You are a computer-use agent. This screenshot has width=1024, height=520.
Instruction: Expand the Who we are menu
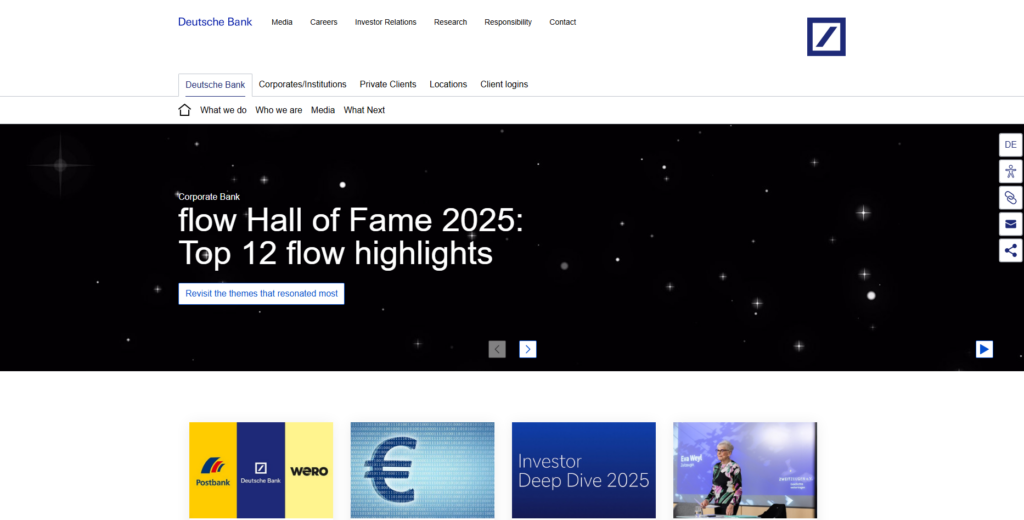(278, 110)
